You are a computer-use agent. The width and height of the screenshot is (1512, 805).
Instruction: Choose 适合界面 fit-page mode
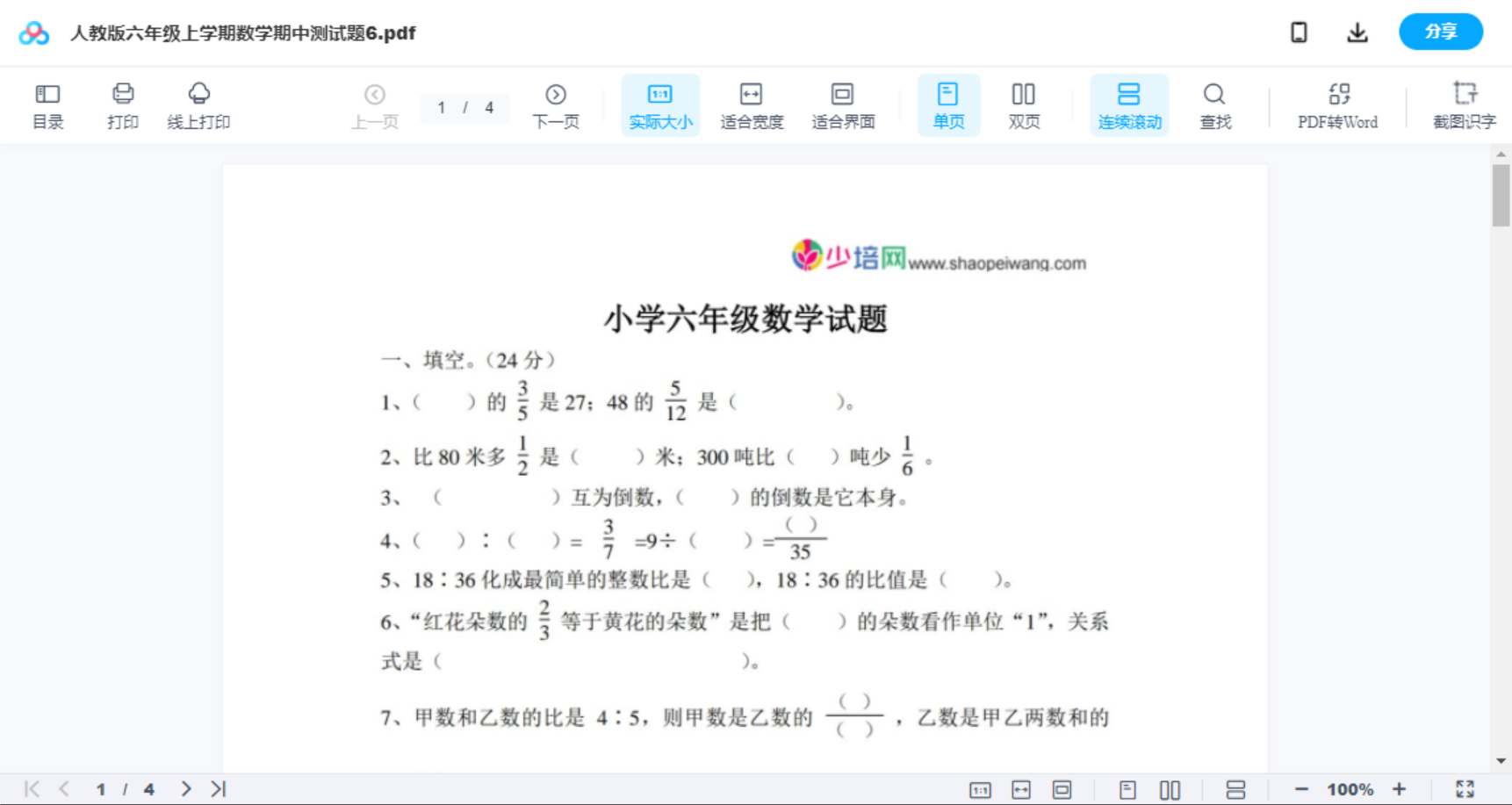844,104
